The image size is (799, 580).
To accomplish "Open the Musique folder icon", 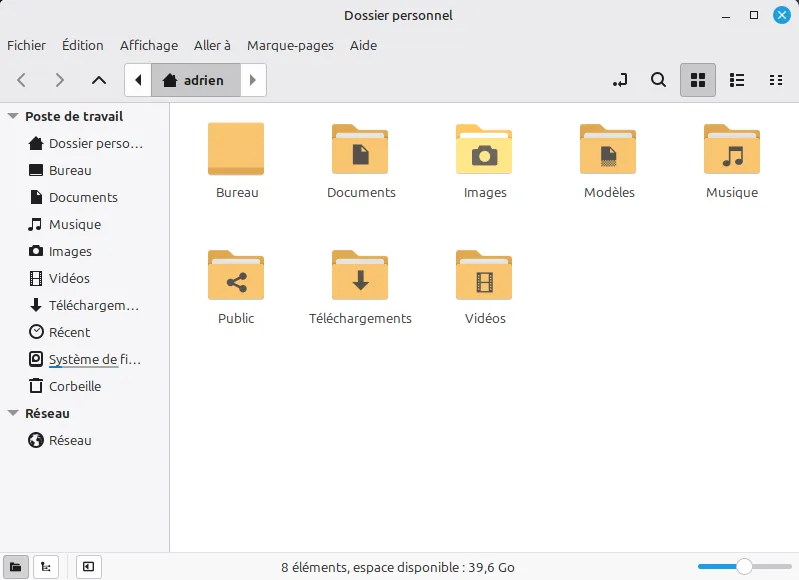I will [731, 150].
